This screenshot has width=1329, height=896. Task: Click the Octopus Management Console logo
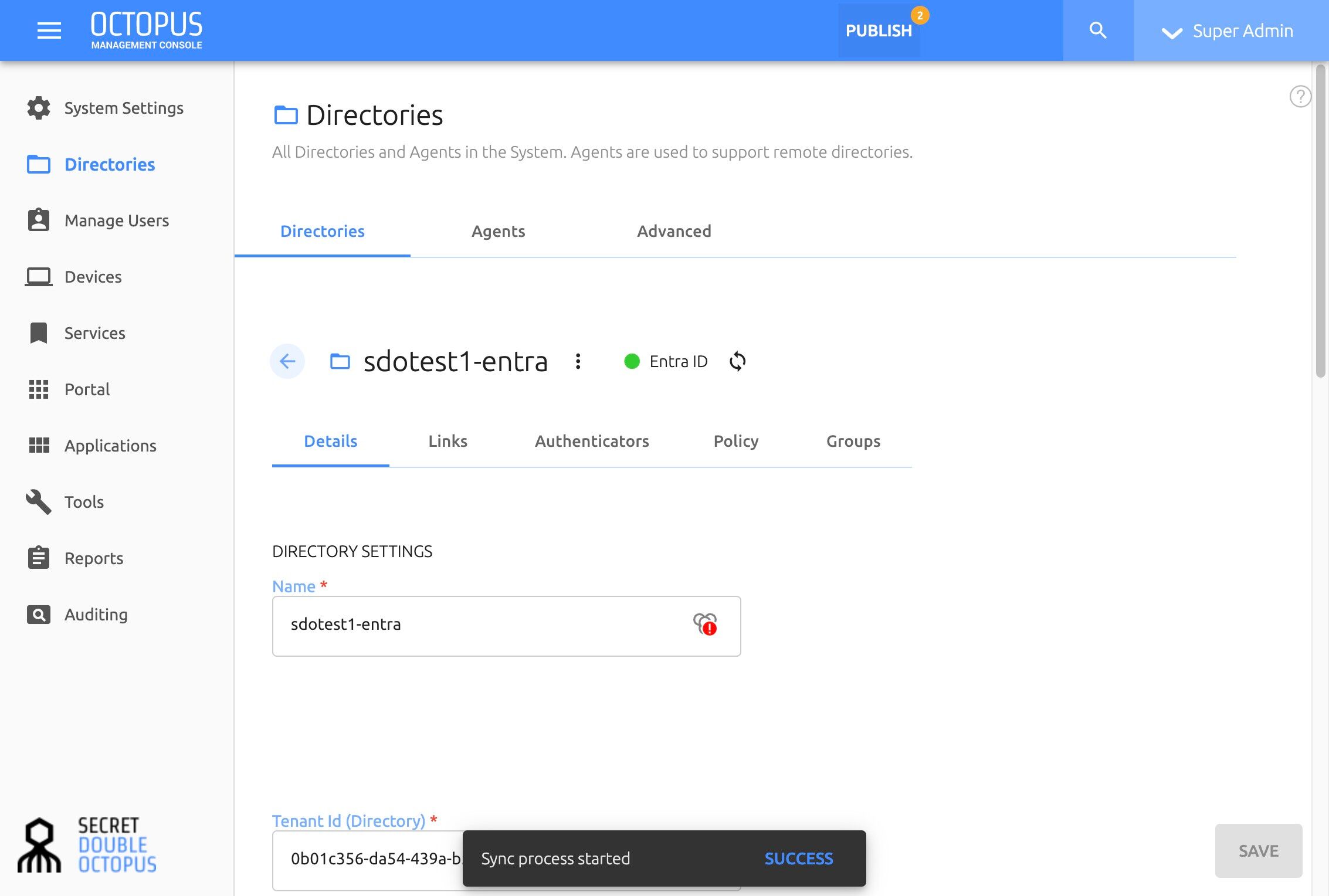147,30
